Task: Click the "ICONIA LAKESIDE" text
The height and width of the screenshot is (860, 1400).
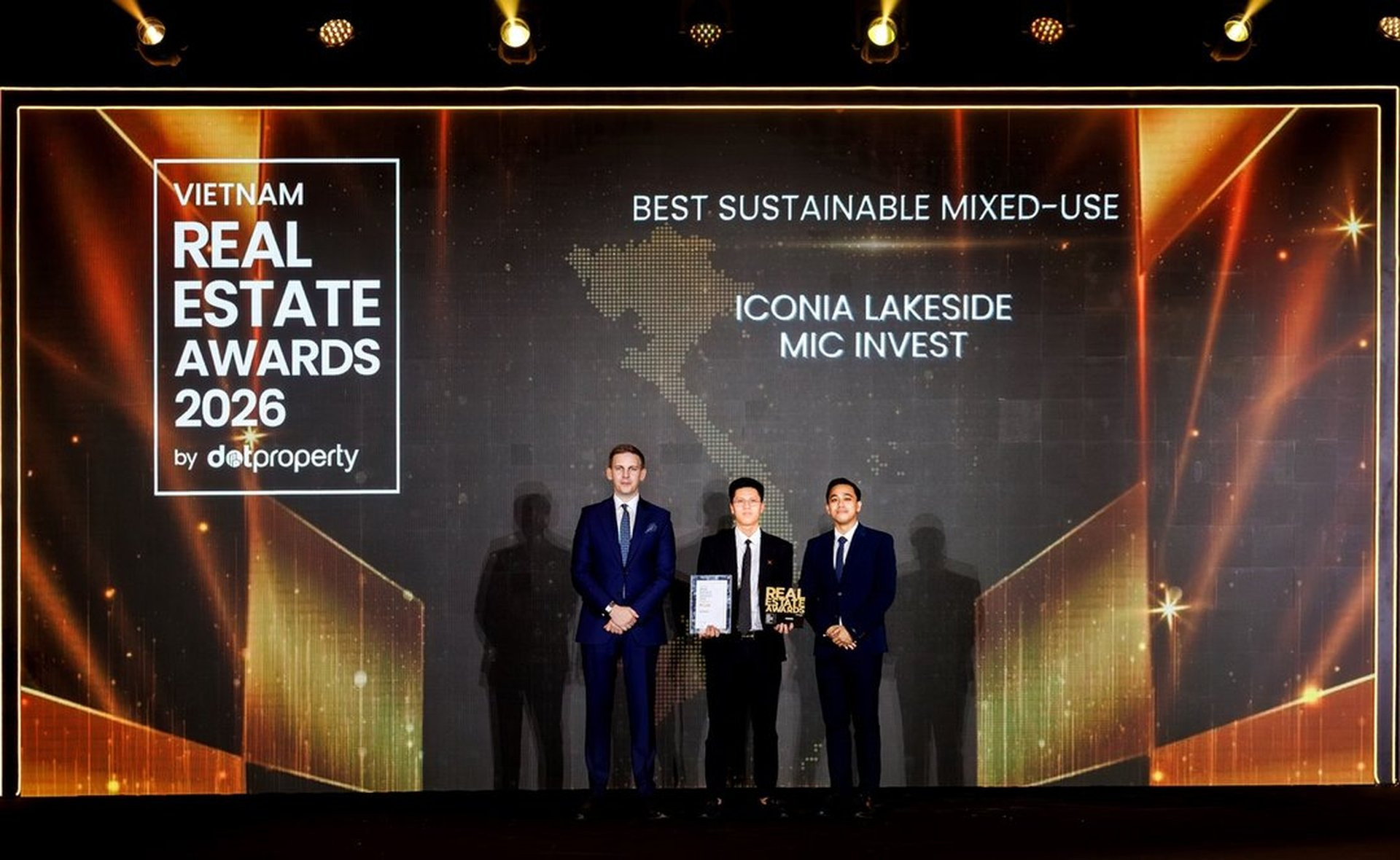Action: click(x=874, y=308)
